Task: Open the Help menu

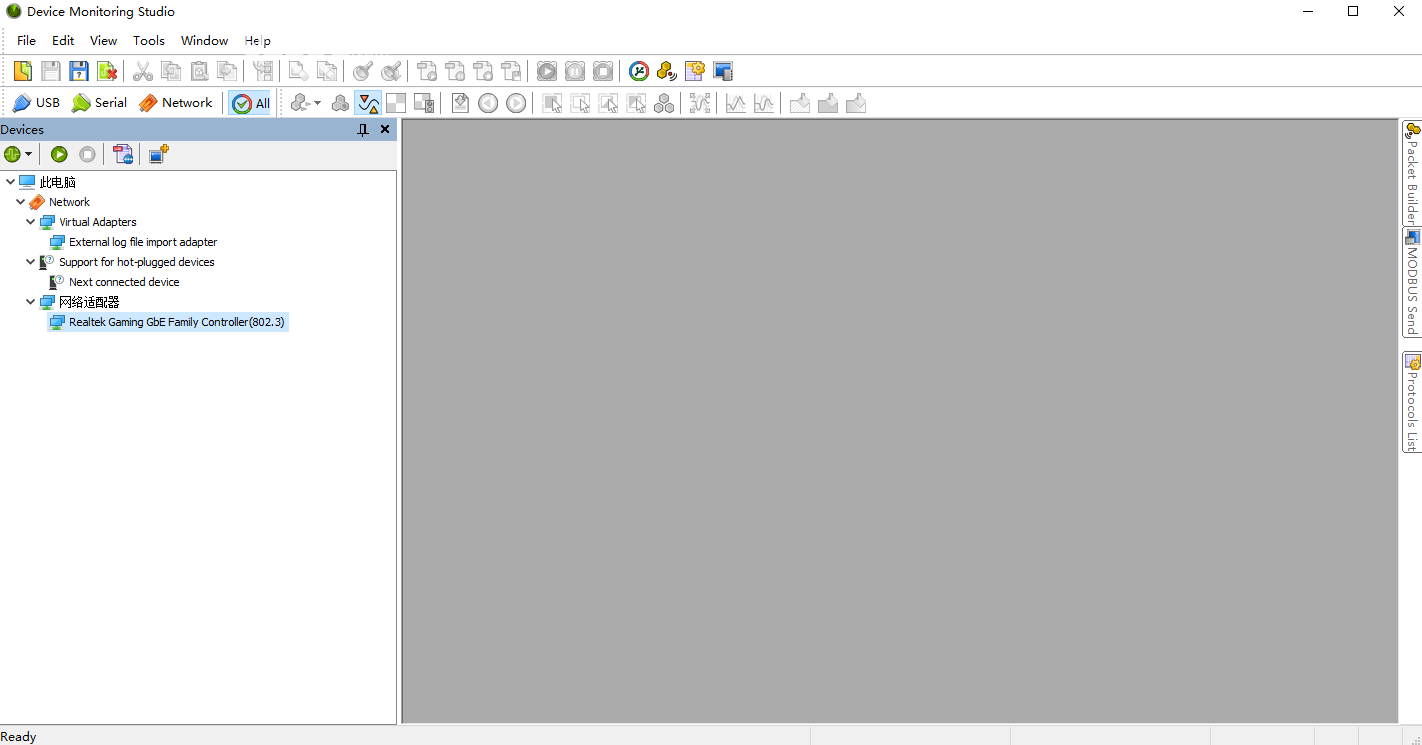Action: pyautogui.click(x=258, y=40)
